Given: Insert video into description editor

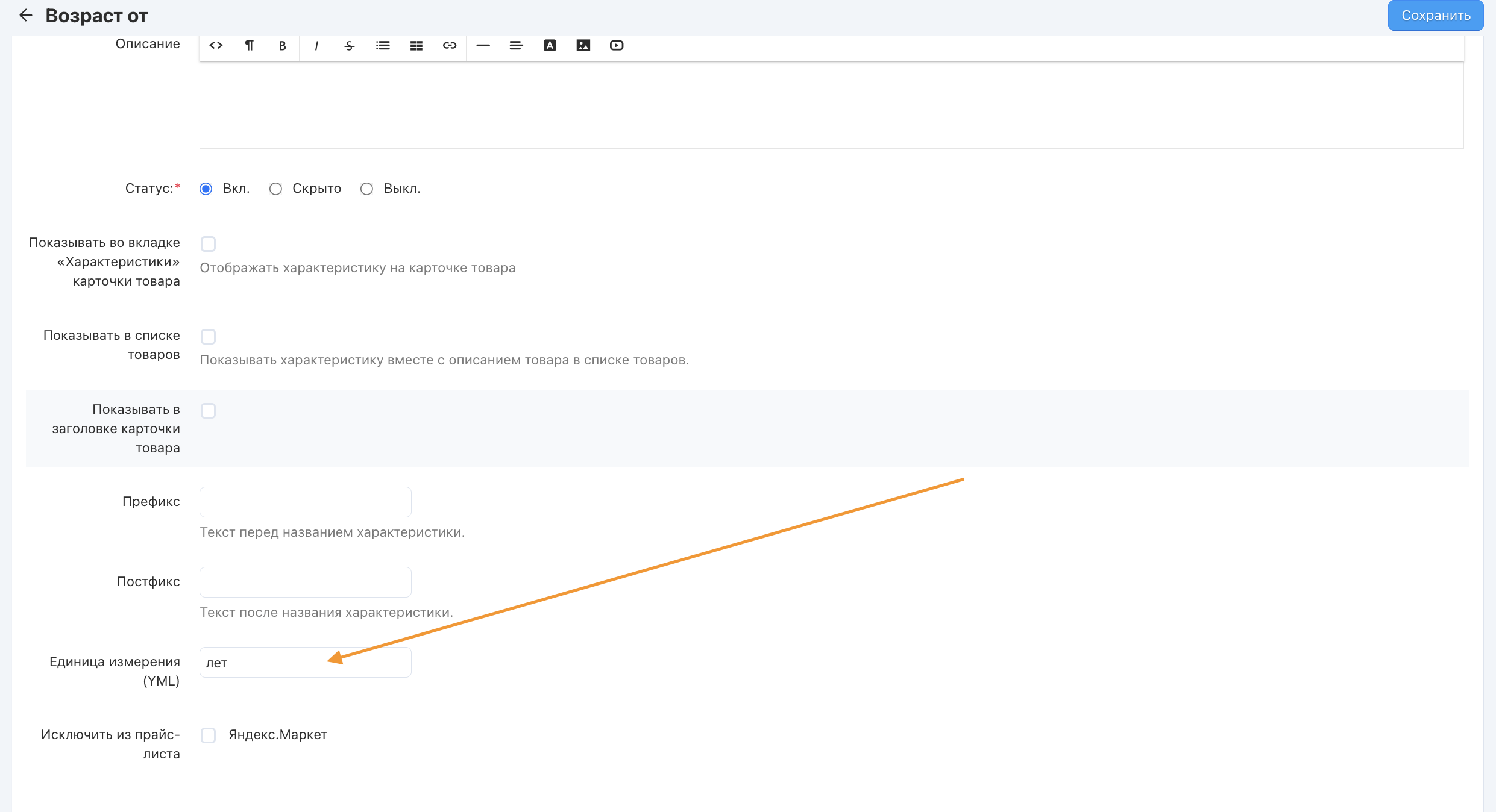Looking at the screenshot, I should [616, 46].
